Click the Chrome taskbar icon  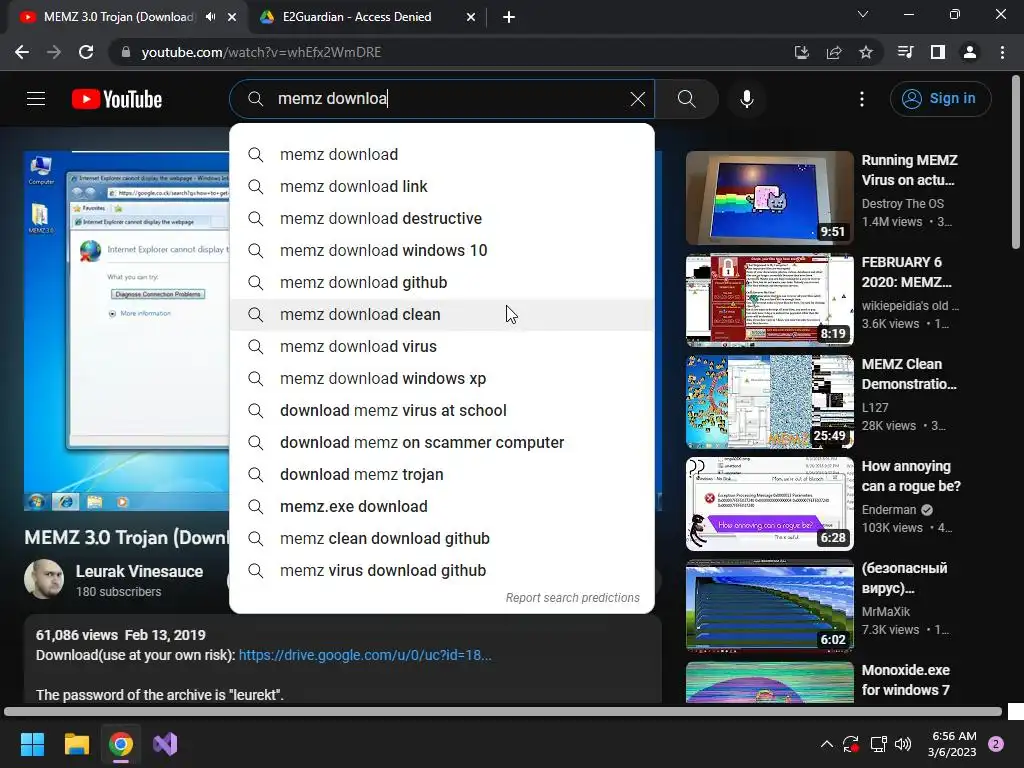tap(121, 744)
